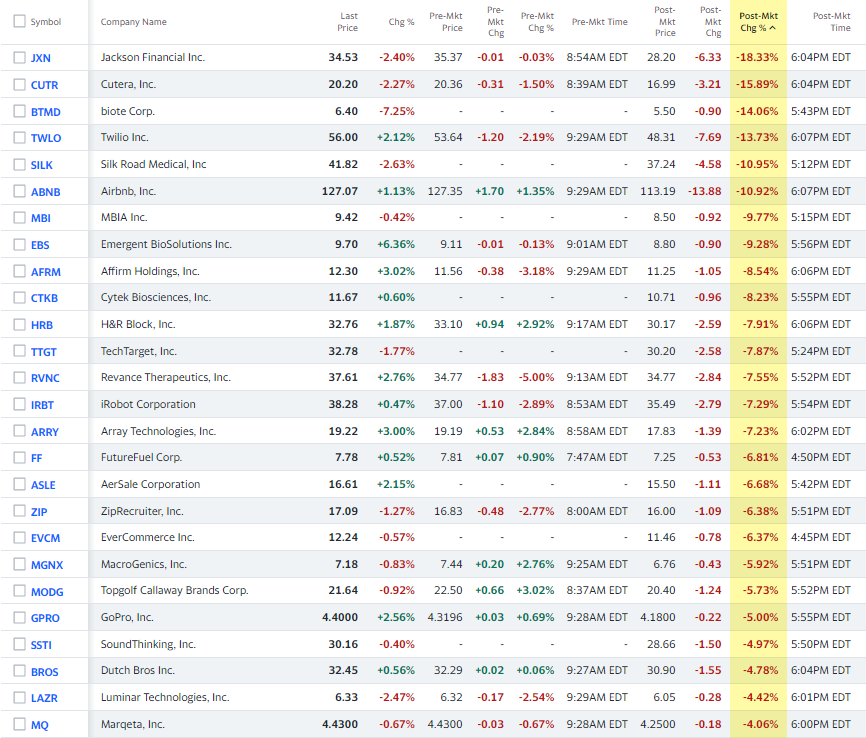866x738 pixels.
Task: Tick the checkbox beside ZIP
Action: point(19,511)
